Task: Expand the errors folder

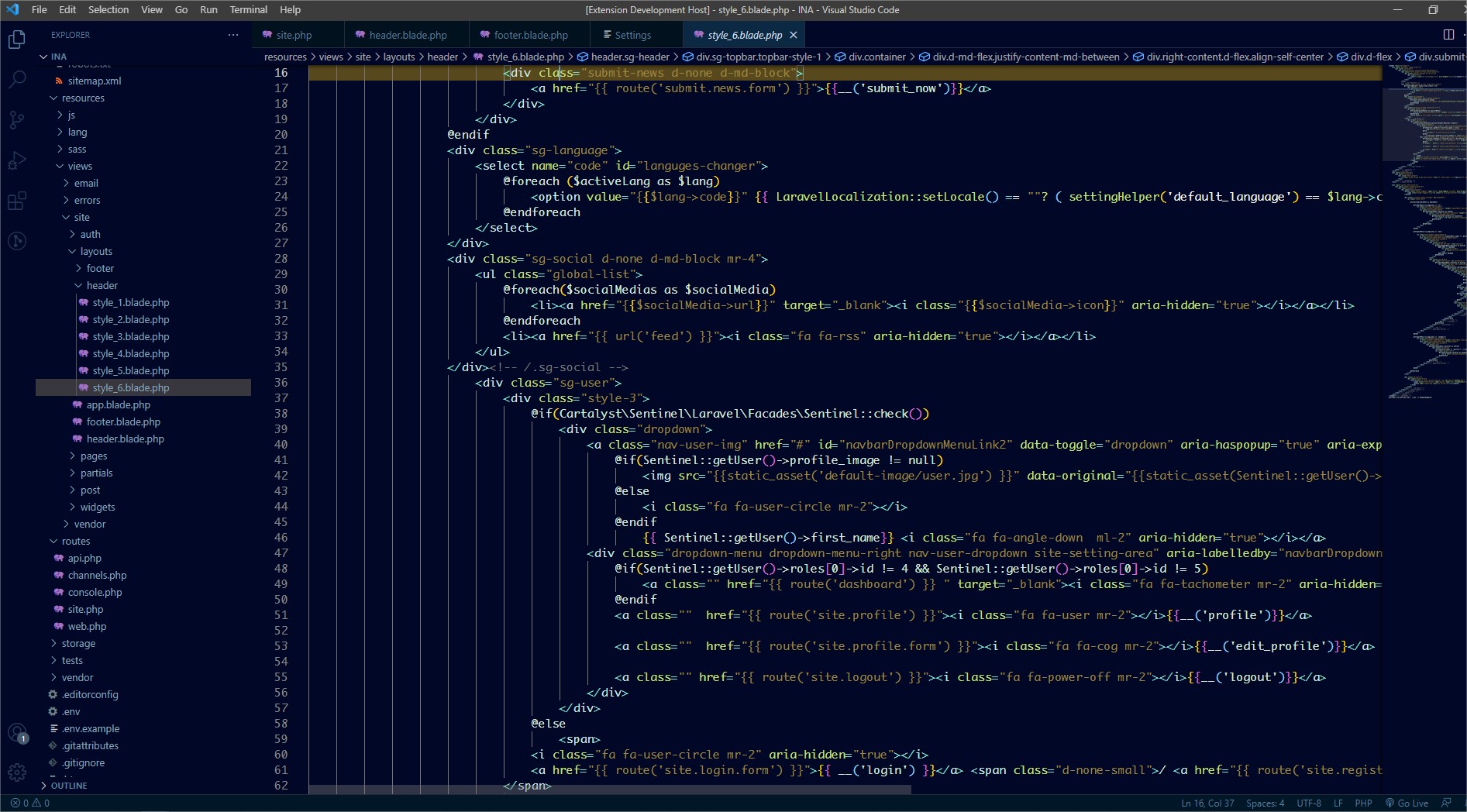Action: tap(88, 200)
